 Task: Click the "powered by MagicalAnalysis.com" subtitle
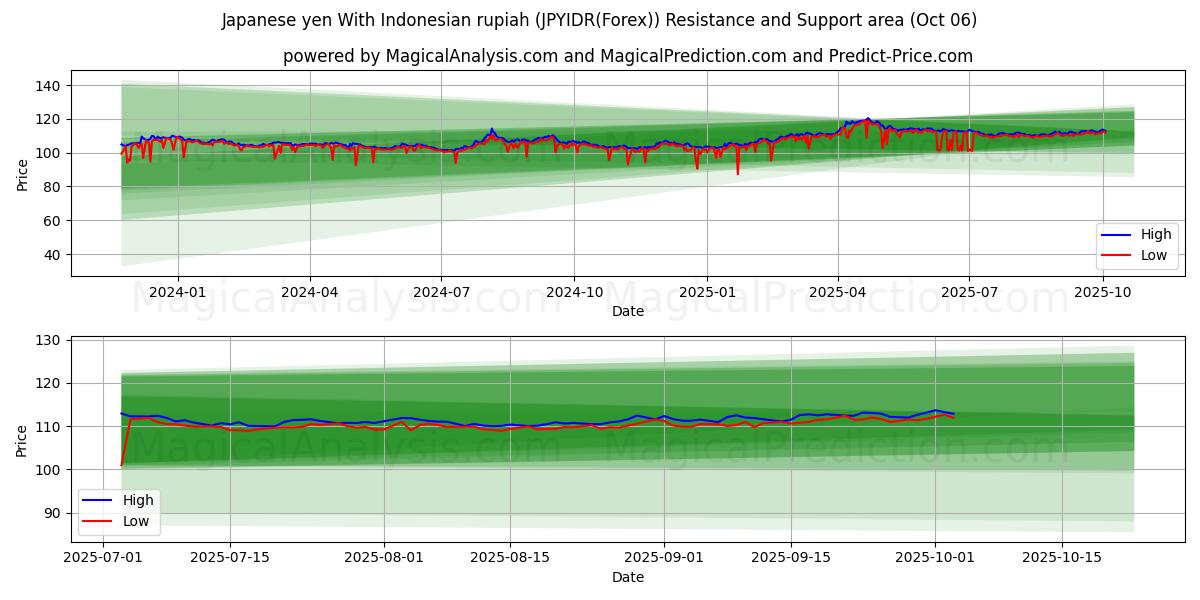tap(627, 56)
